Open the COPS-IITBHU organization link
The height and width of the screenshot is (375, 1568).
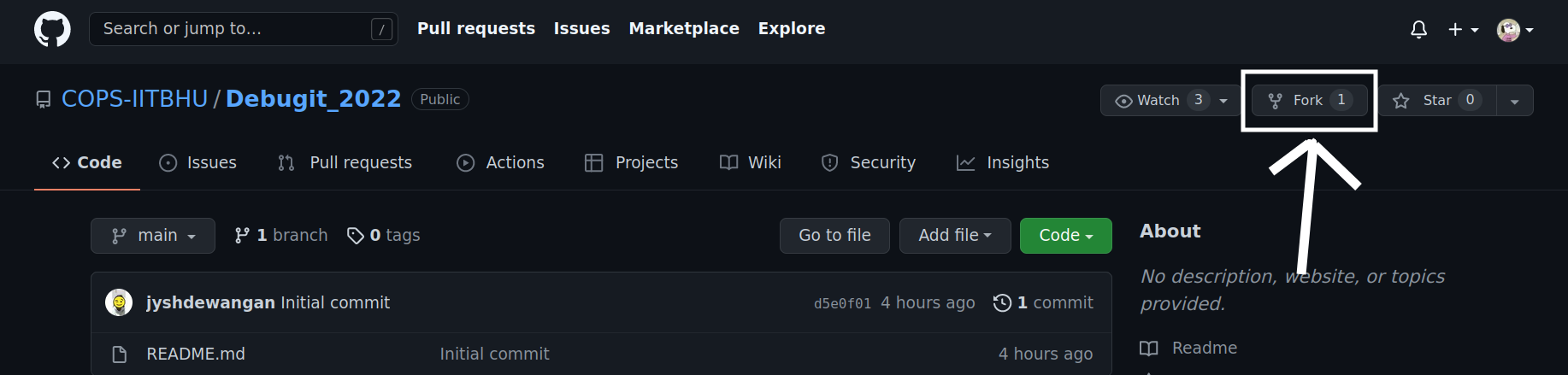[x=135, y=99]
